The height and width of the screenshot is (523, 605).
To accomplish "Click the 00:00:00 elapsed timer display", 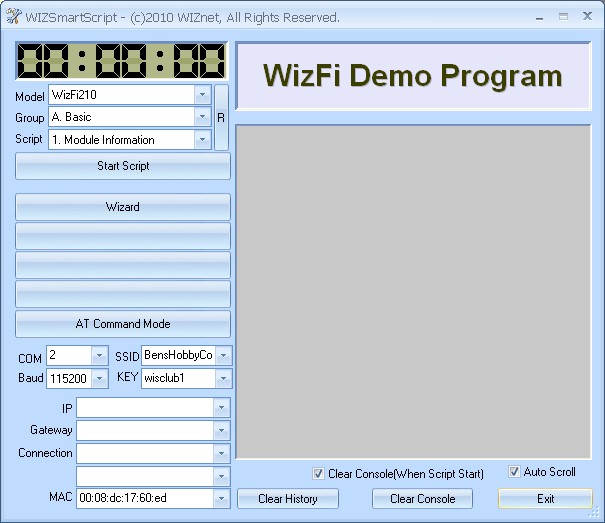I will coord(122,61).
